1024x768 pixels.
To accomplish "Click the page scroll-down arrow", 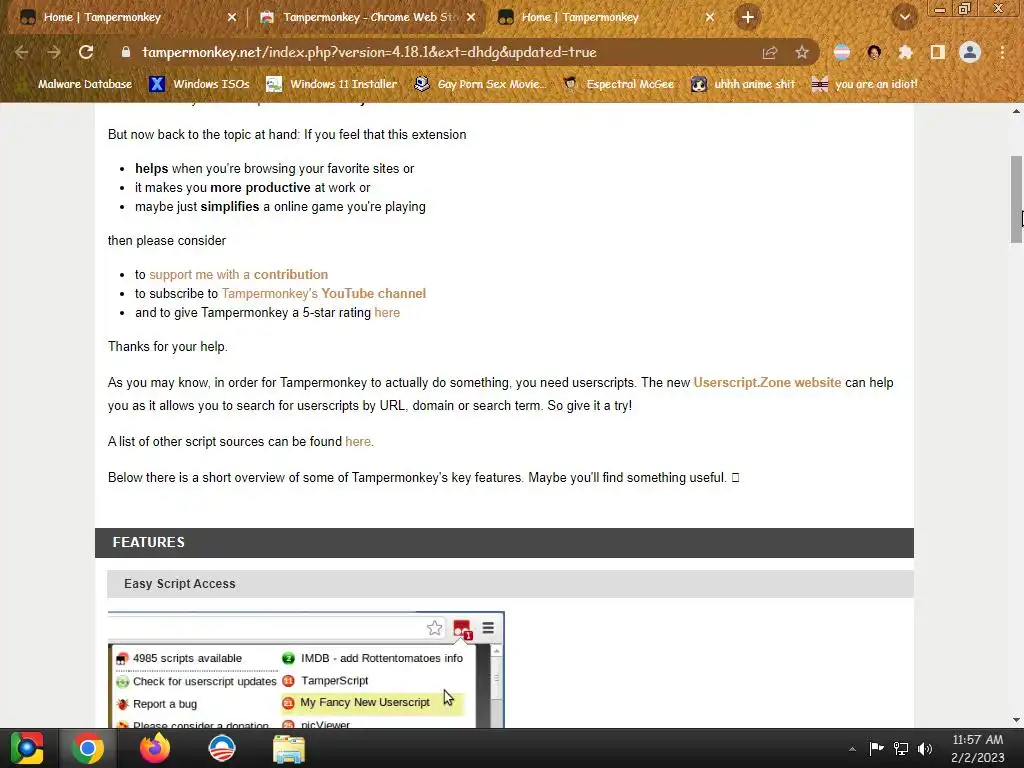I will point(1016,720).
